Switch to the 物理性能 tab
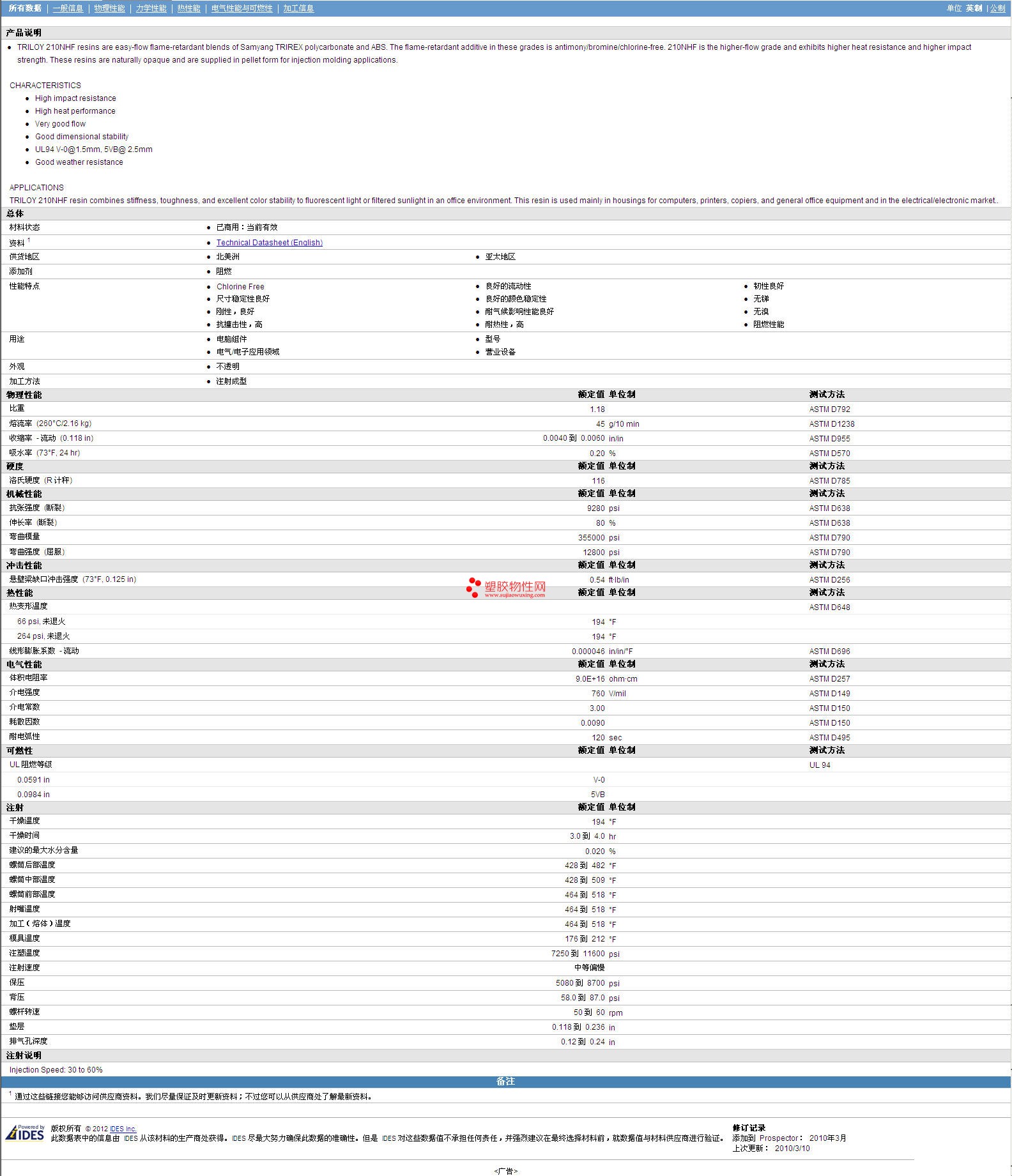This screenshot has height=1176, width=1012. pos(109,8)
